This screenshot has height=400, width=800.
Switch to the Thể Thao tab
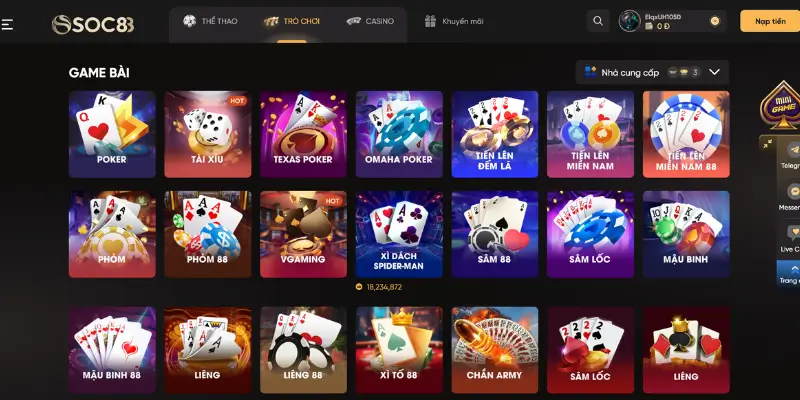(211, 21)
